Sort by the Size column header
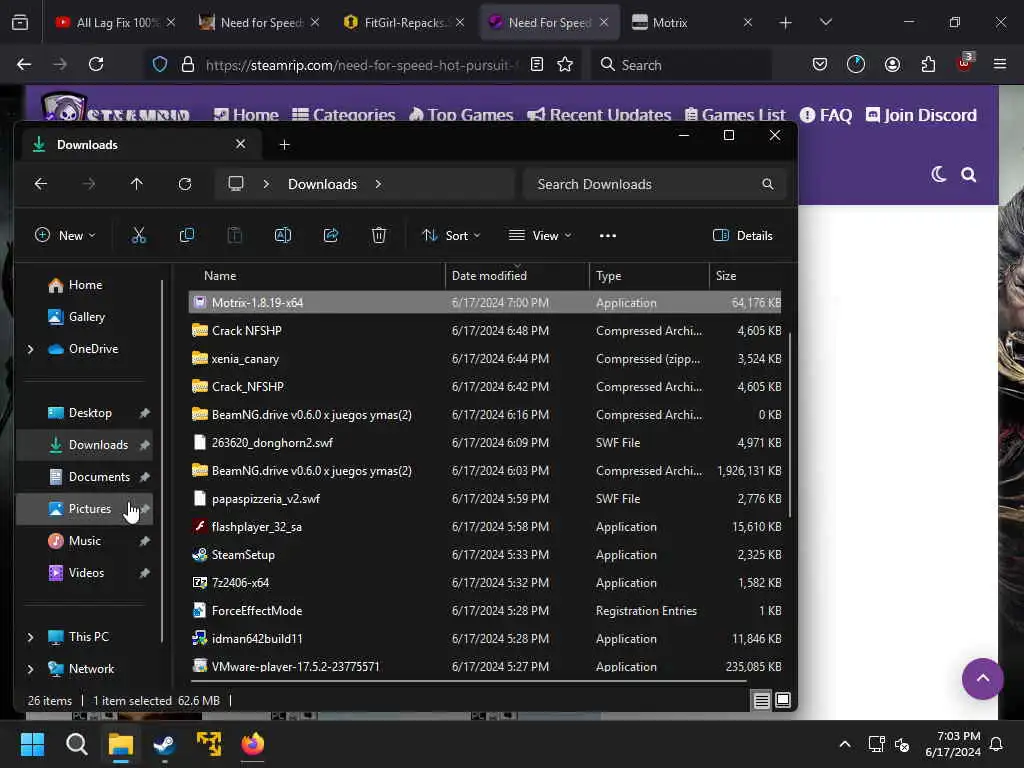Screen dimensions: 1024x768 click(x=745, y=276)
